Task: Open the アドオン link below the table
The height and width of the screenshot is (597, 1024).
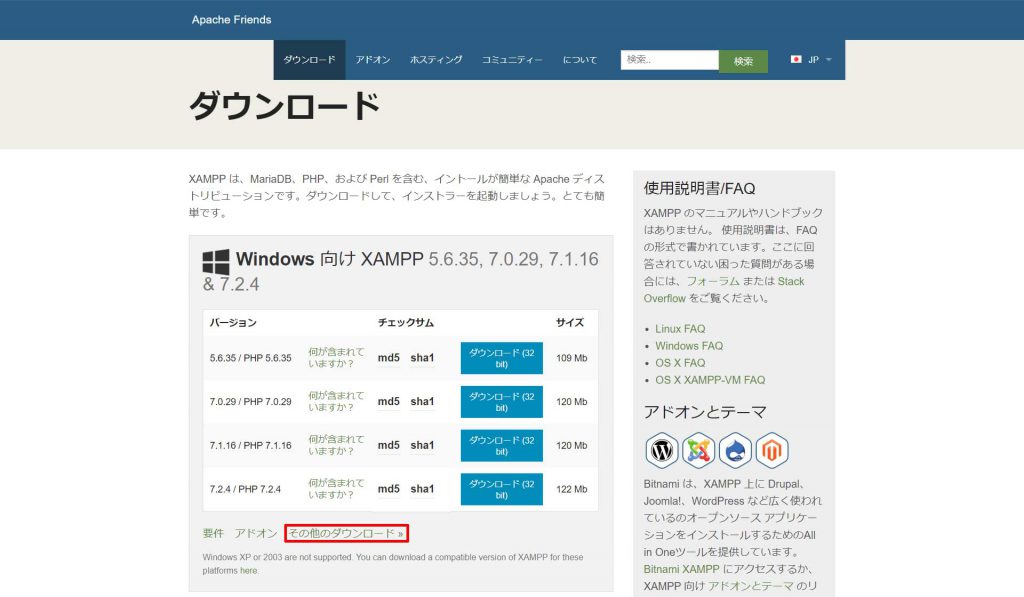Action: click(x=256, y=534)
